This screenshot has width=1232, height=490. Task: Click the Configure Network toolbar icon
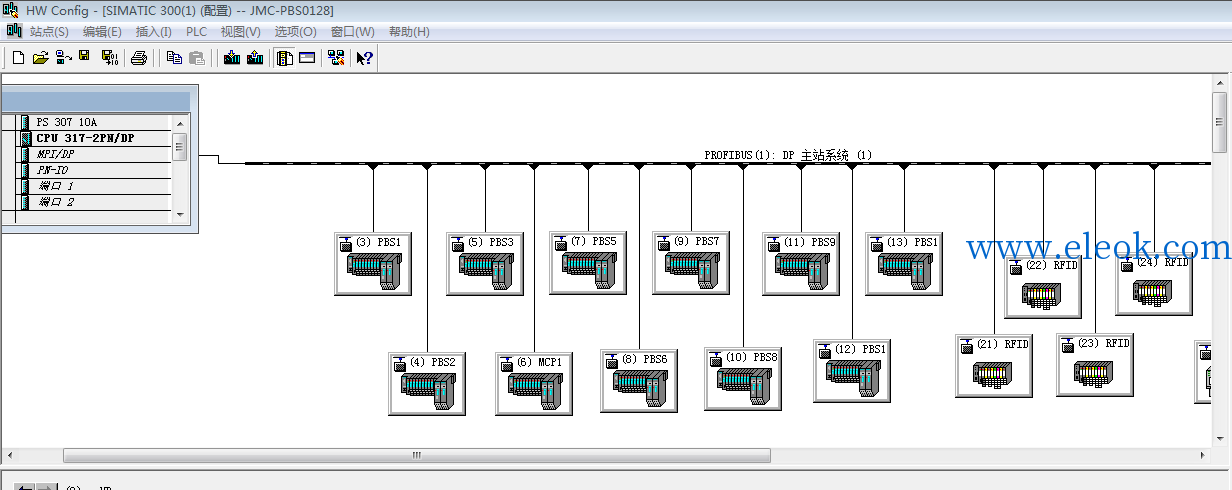[x=336, y=58]
